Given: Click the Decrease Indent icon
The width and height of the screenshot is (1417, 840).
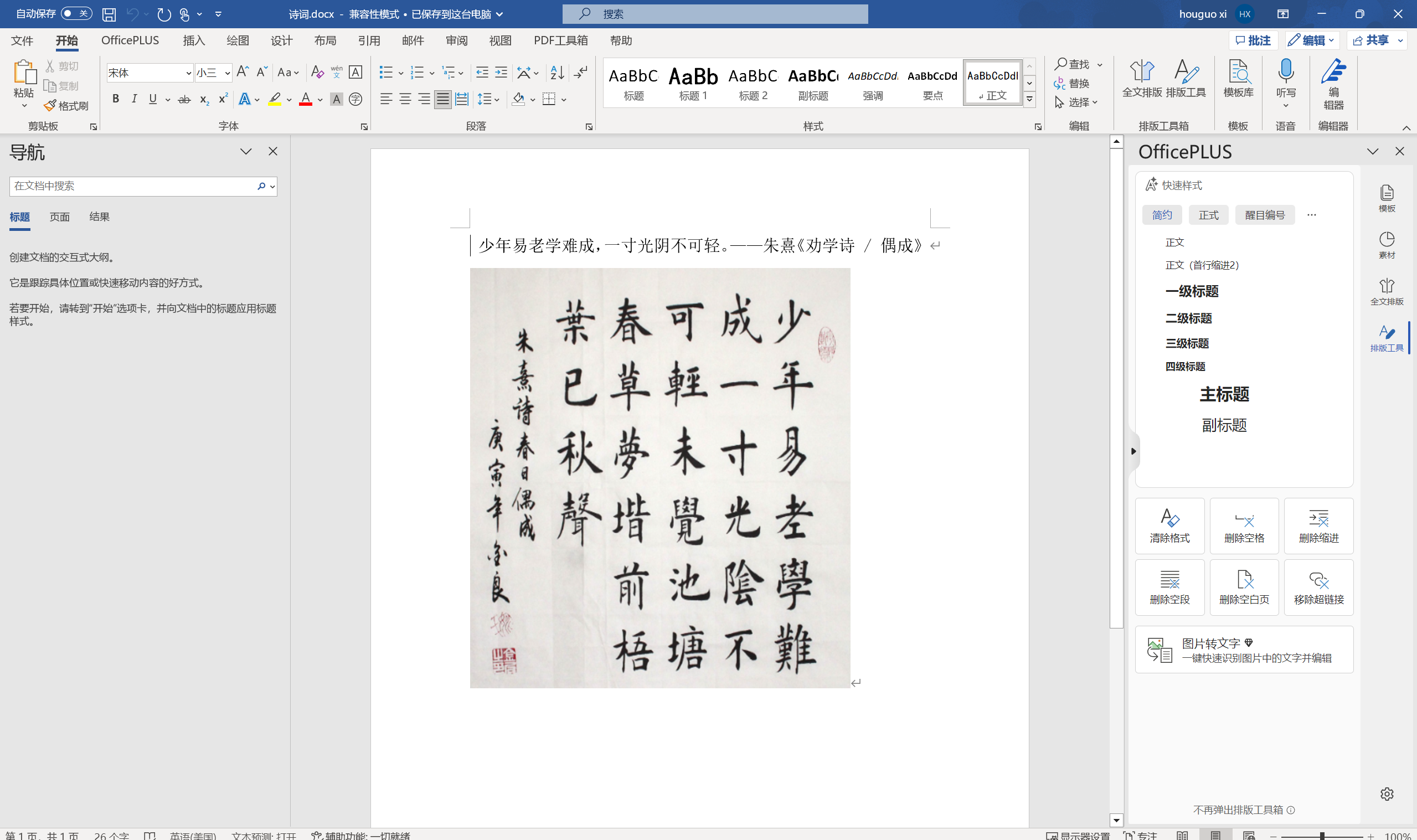Looking at the screenshot, I should pos(482,72).
